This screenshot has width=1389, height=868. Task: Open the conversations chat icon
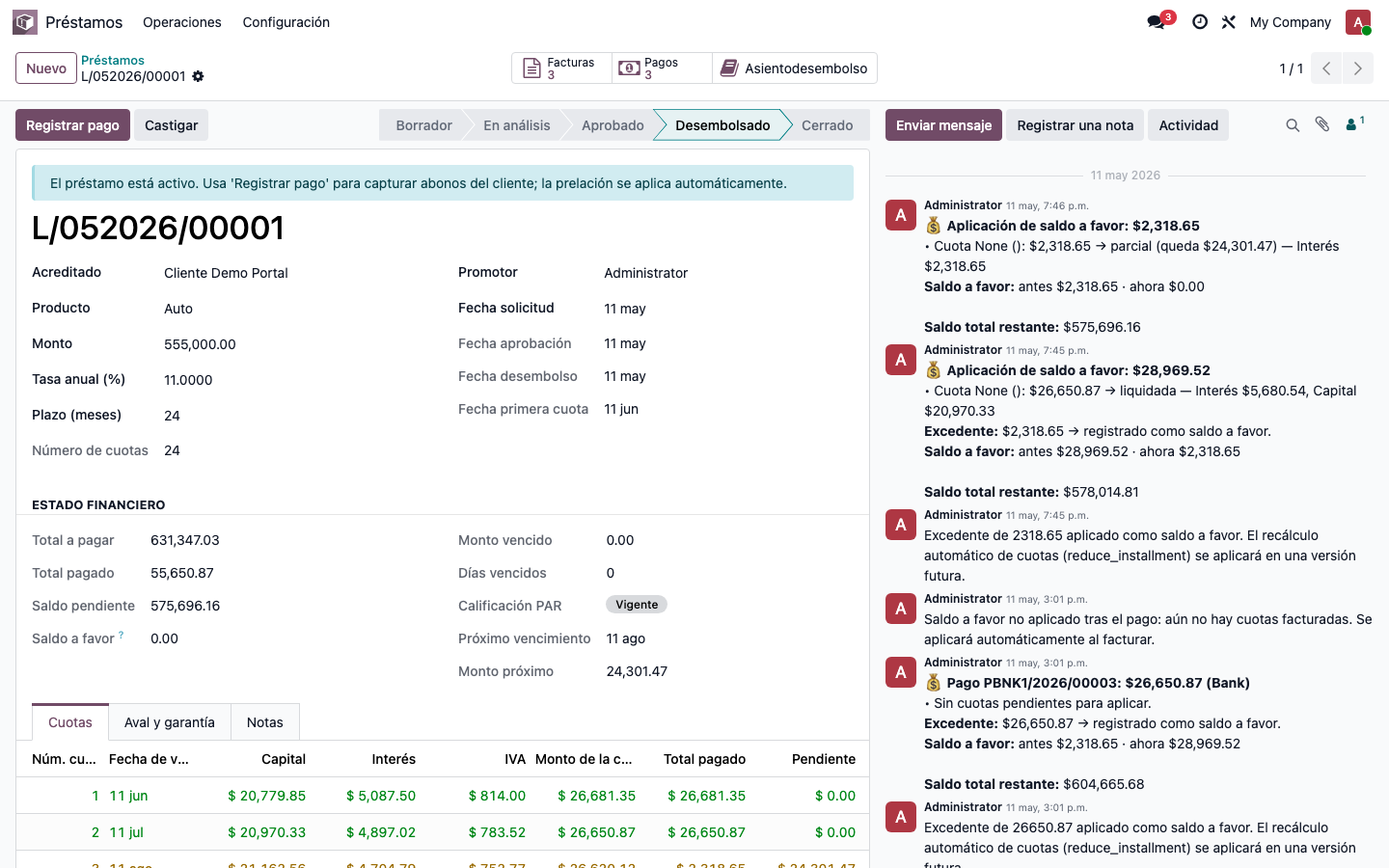[1157, 22]
